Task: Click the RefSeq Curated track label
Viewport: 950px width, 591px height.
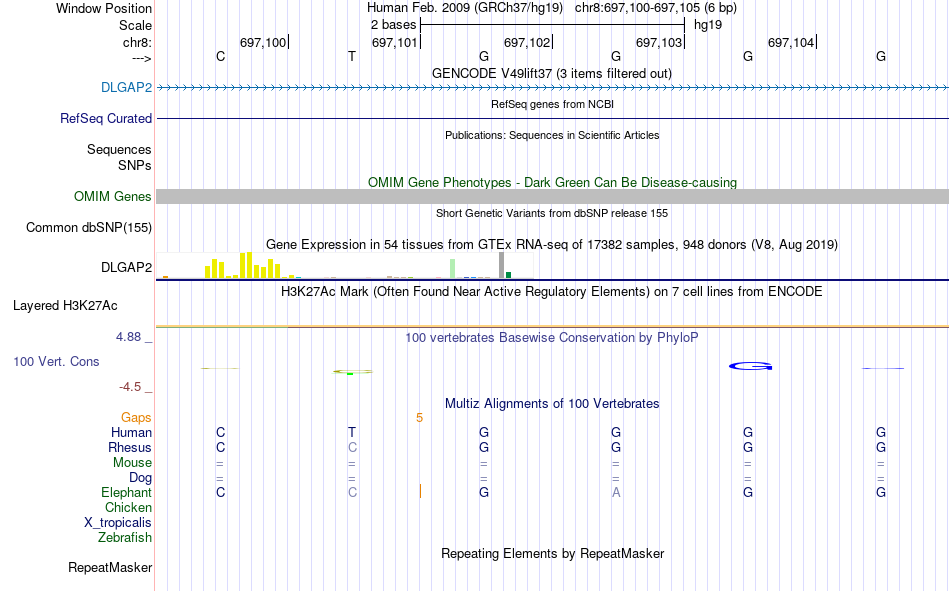Action: 105,118
